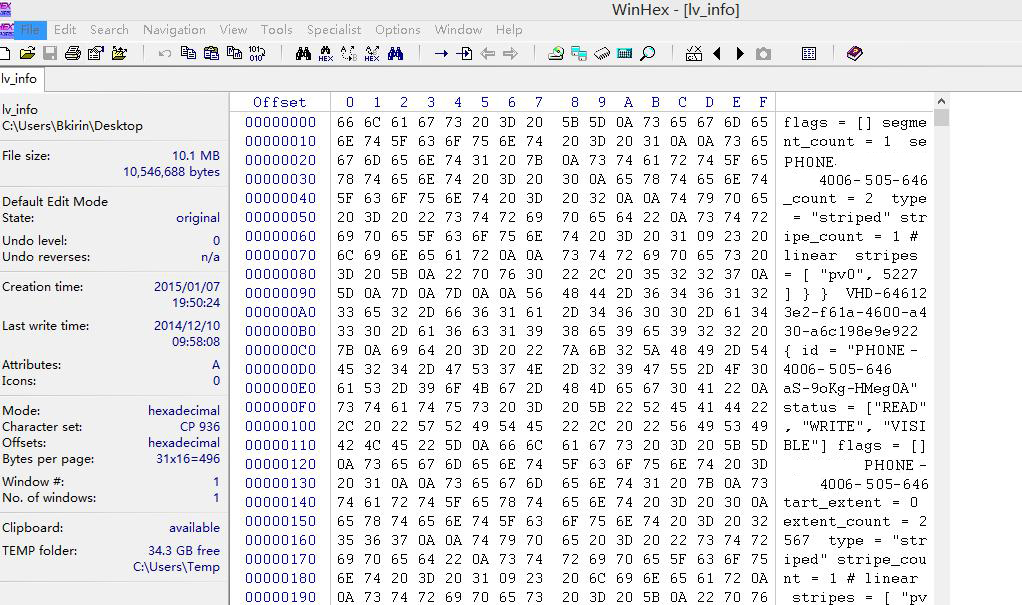Click the 101/010 Modify Data icon
1022x605 pixels.
[257, 53]
